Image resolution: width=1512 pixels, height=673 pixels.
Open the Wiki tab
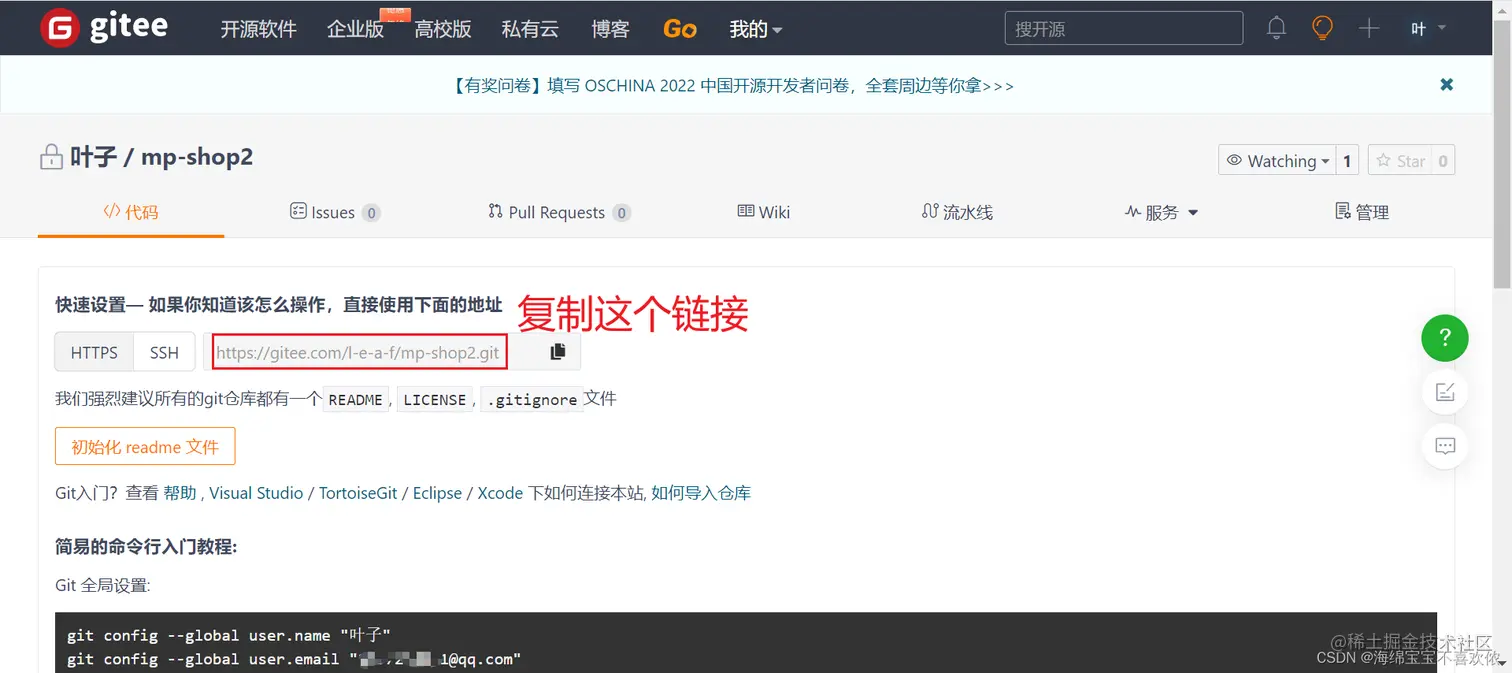click(763, 212)
